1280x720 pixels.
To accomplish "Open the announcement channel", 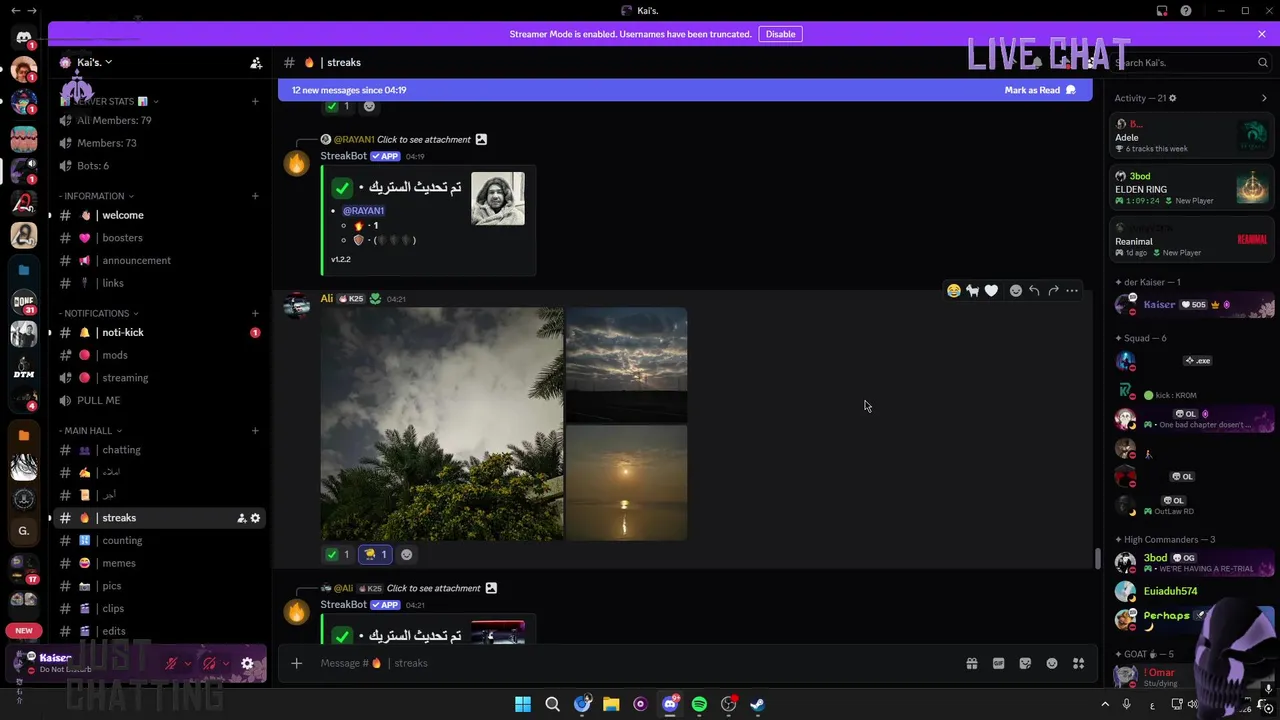I will [160, 260].
